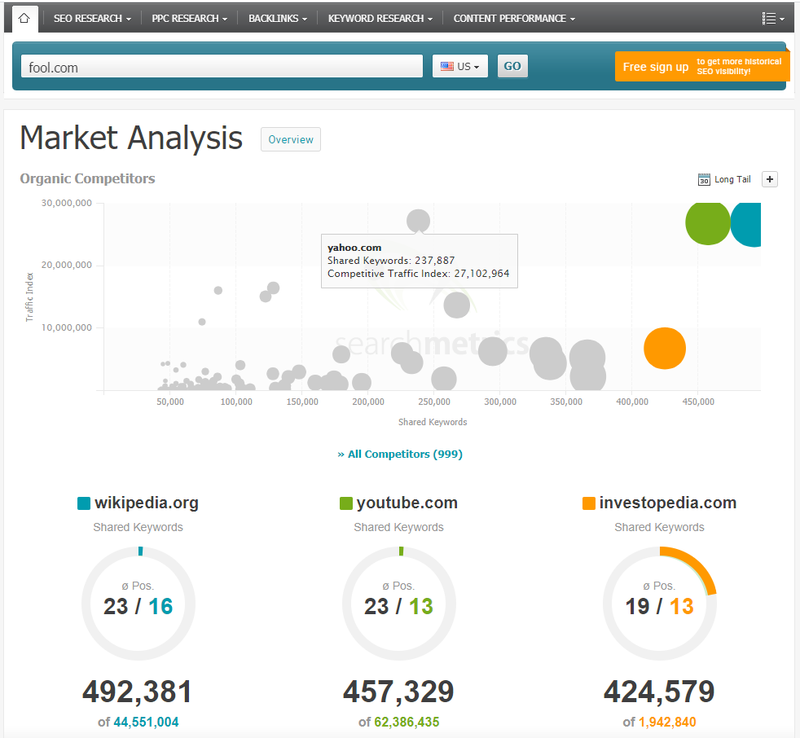Click the 62,386,435 keyword total link
Viewport: 800px width, 738px height.
pos(407,722)
